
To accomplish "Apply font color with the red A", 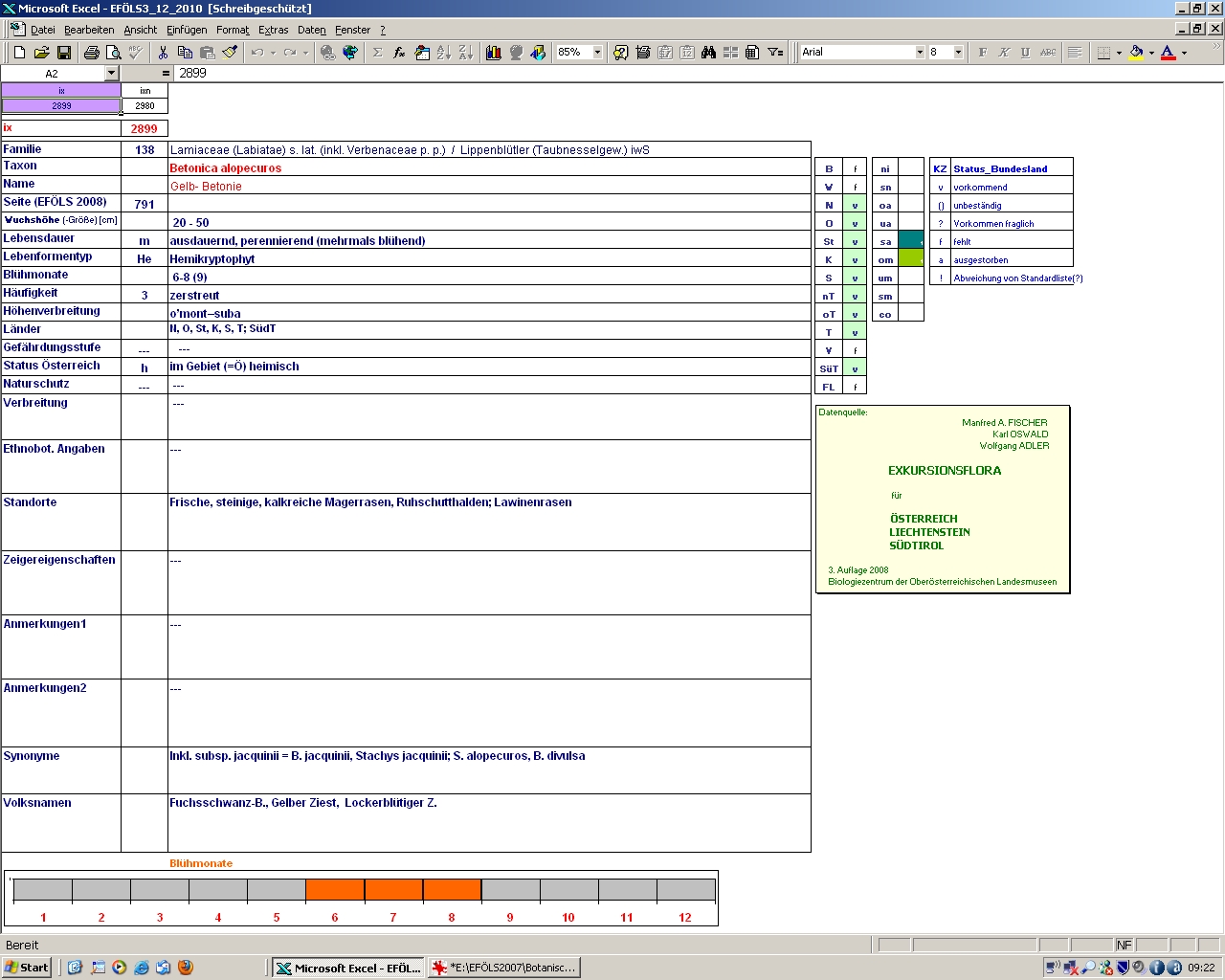I will 1168,53.
